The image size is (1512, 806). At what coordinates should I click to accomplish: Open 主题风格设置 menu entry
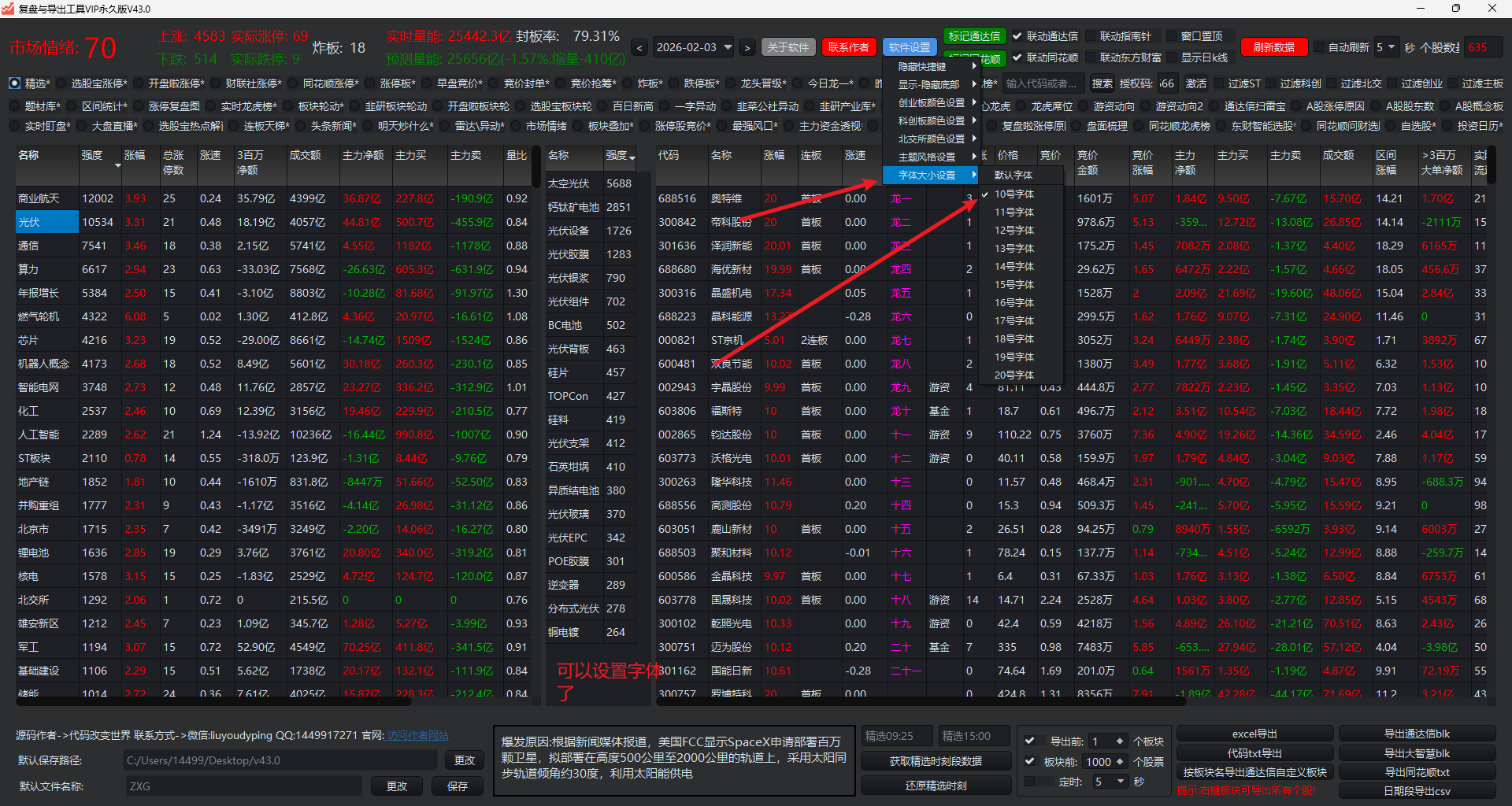(927, 157)
